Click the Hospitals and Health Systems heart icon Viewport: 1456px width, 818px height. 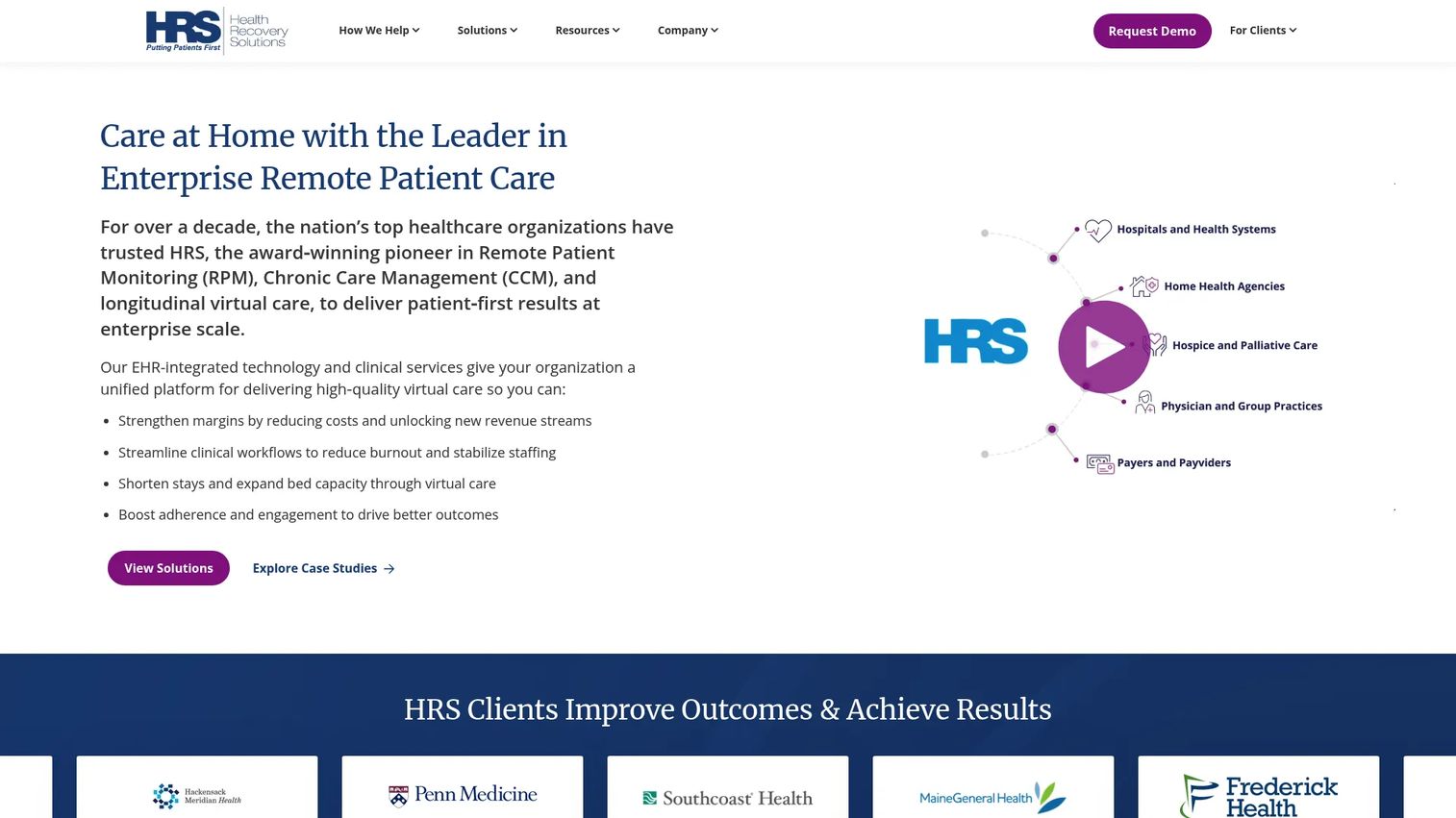pos(1098,230)
